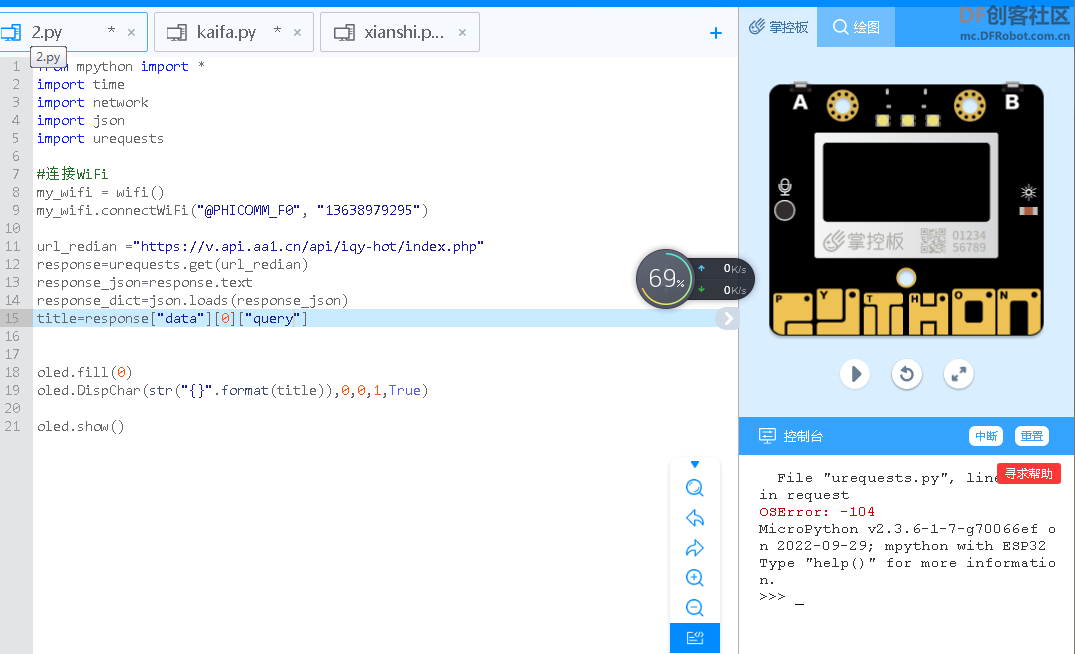Close the kaifa.py tab
Screen dimensions: 1075x654
click(297, 32)
